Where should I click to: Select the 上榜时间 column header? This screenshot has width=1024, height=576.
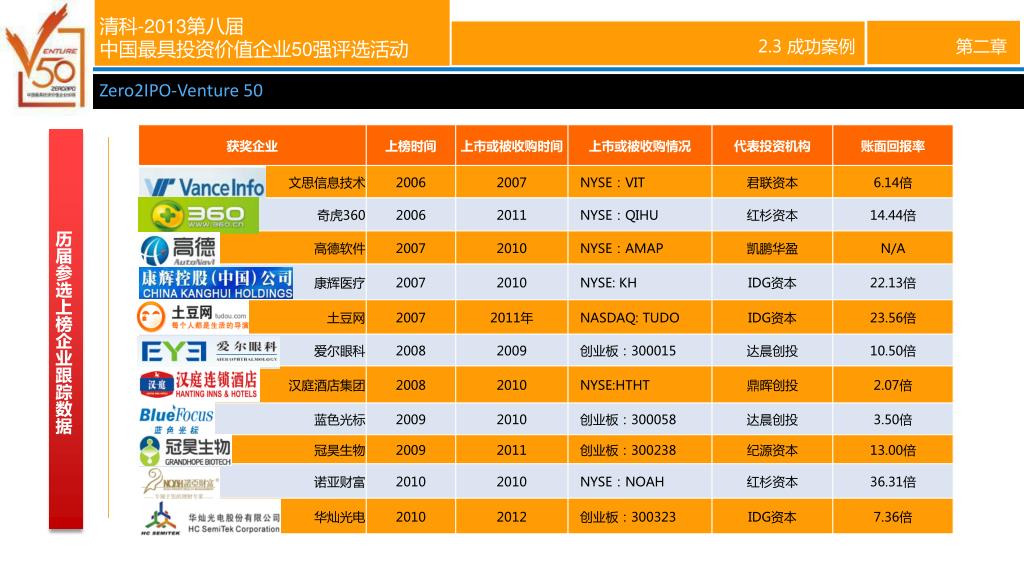411,146
